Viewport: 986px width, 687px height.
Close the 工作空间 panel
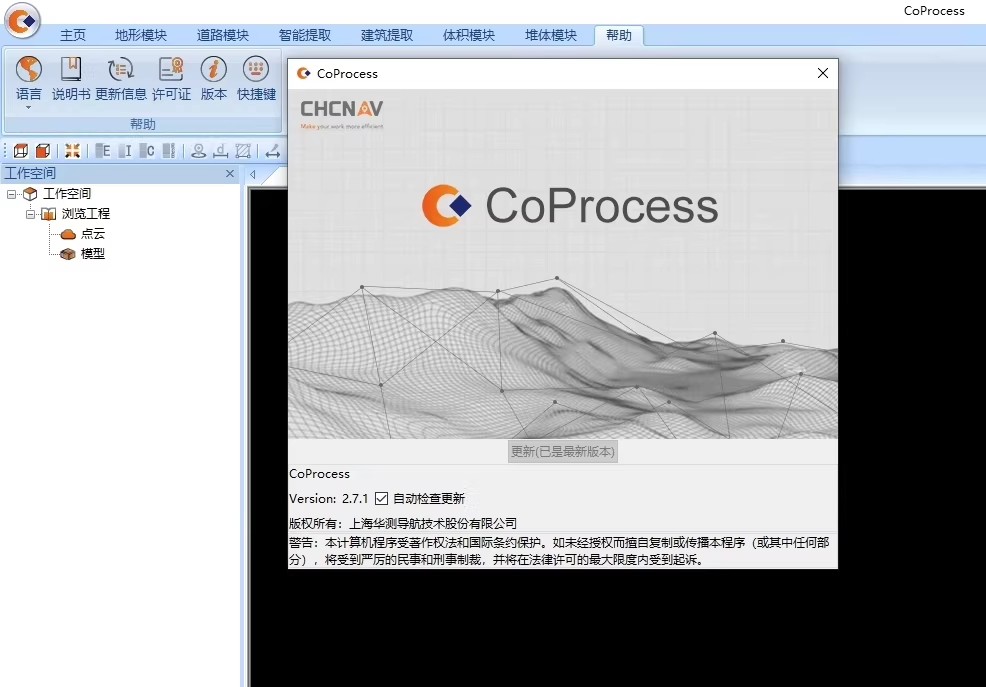tap(230, 173)
